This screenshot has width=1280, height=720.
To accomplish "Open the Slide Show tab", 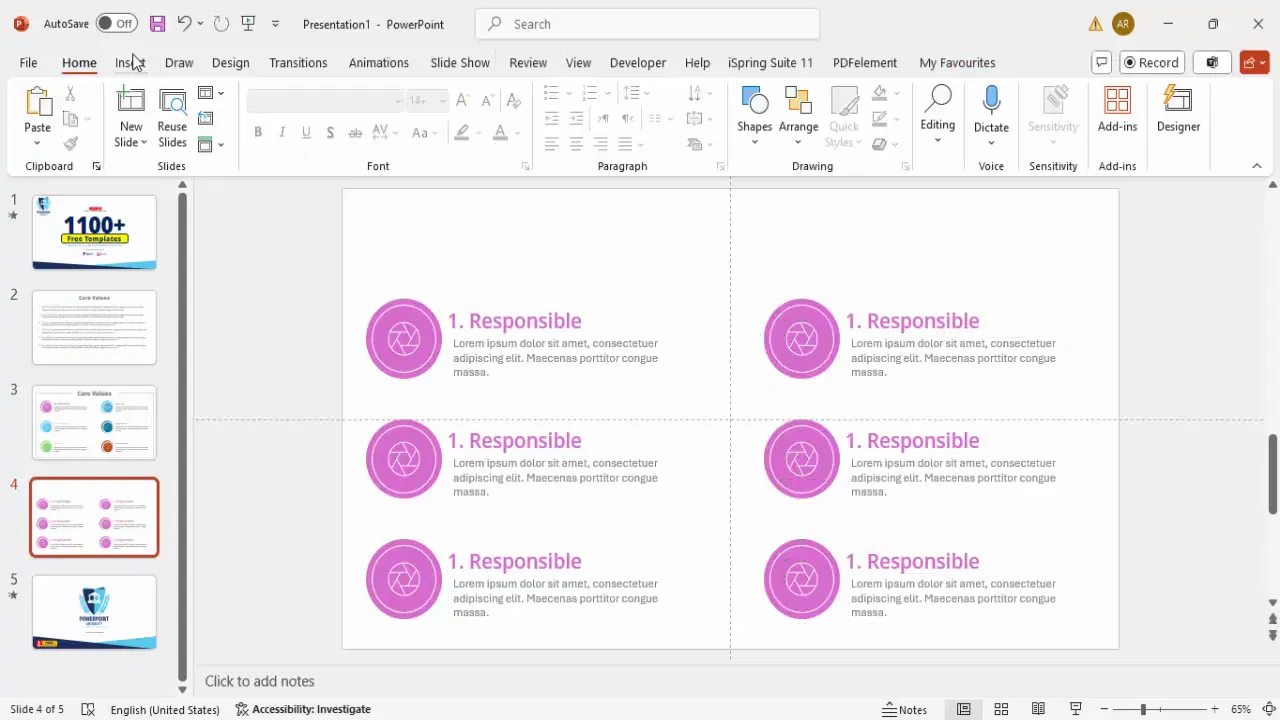I will click(x=460, y=62).
